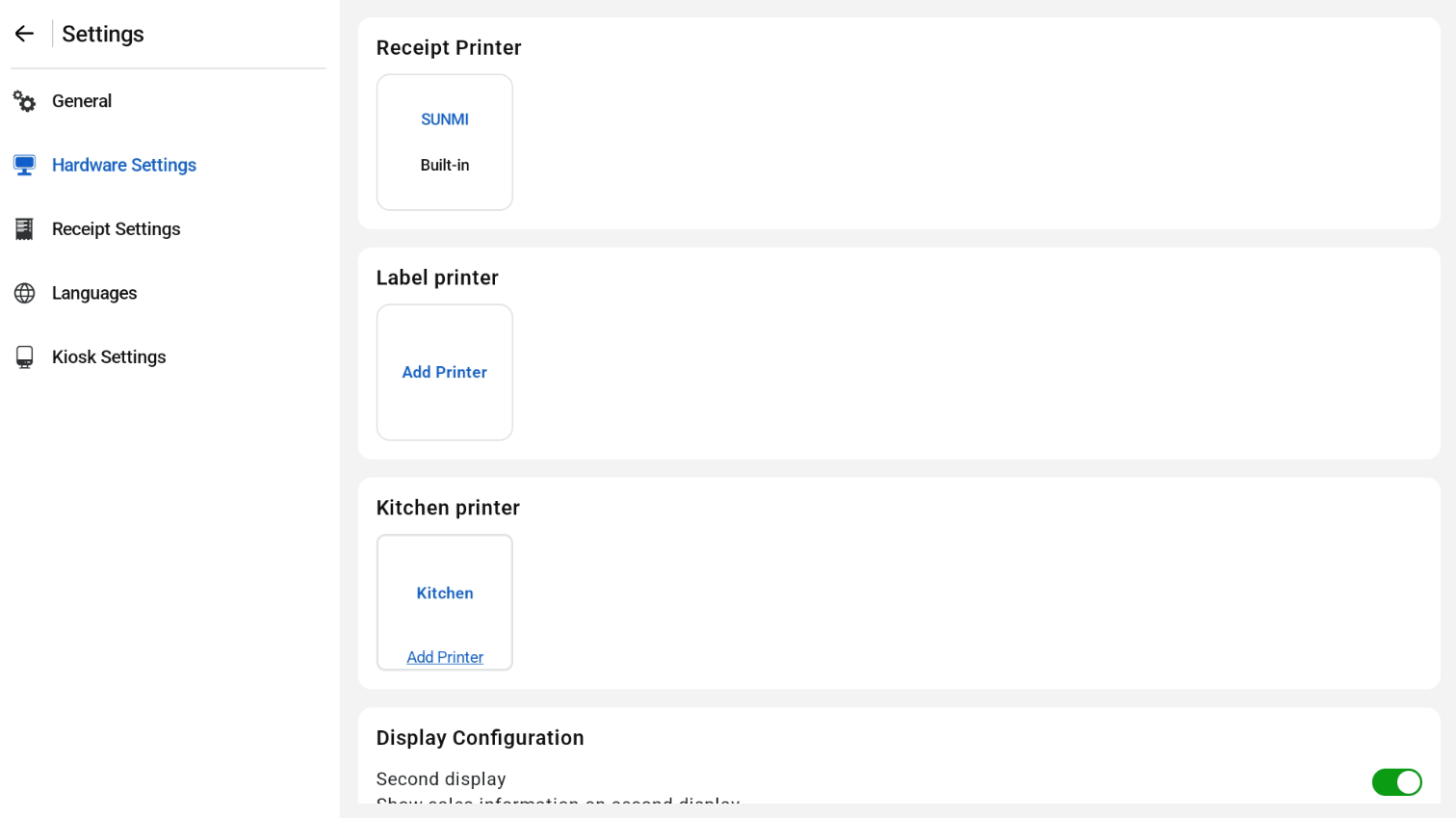Click the General gears icon
This screenshot has height=818, width=1456.
[x=24, y=101]
